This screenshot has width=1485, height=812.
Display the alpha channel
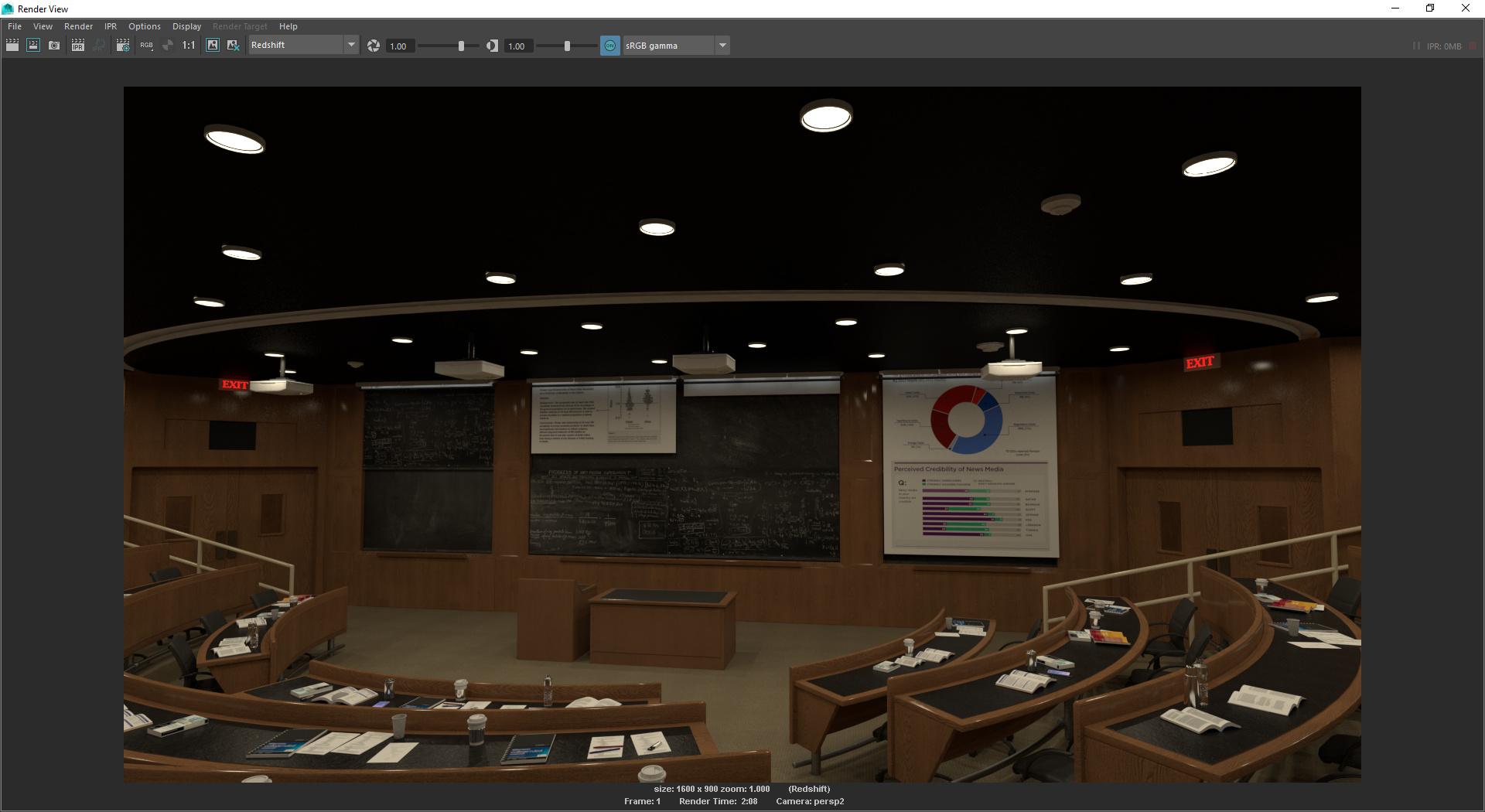[167, 46]
